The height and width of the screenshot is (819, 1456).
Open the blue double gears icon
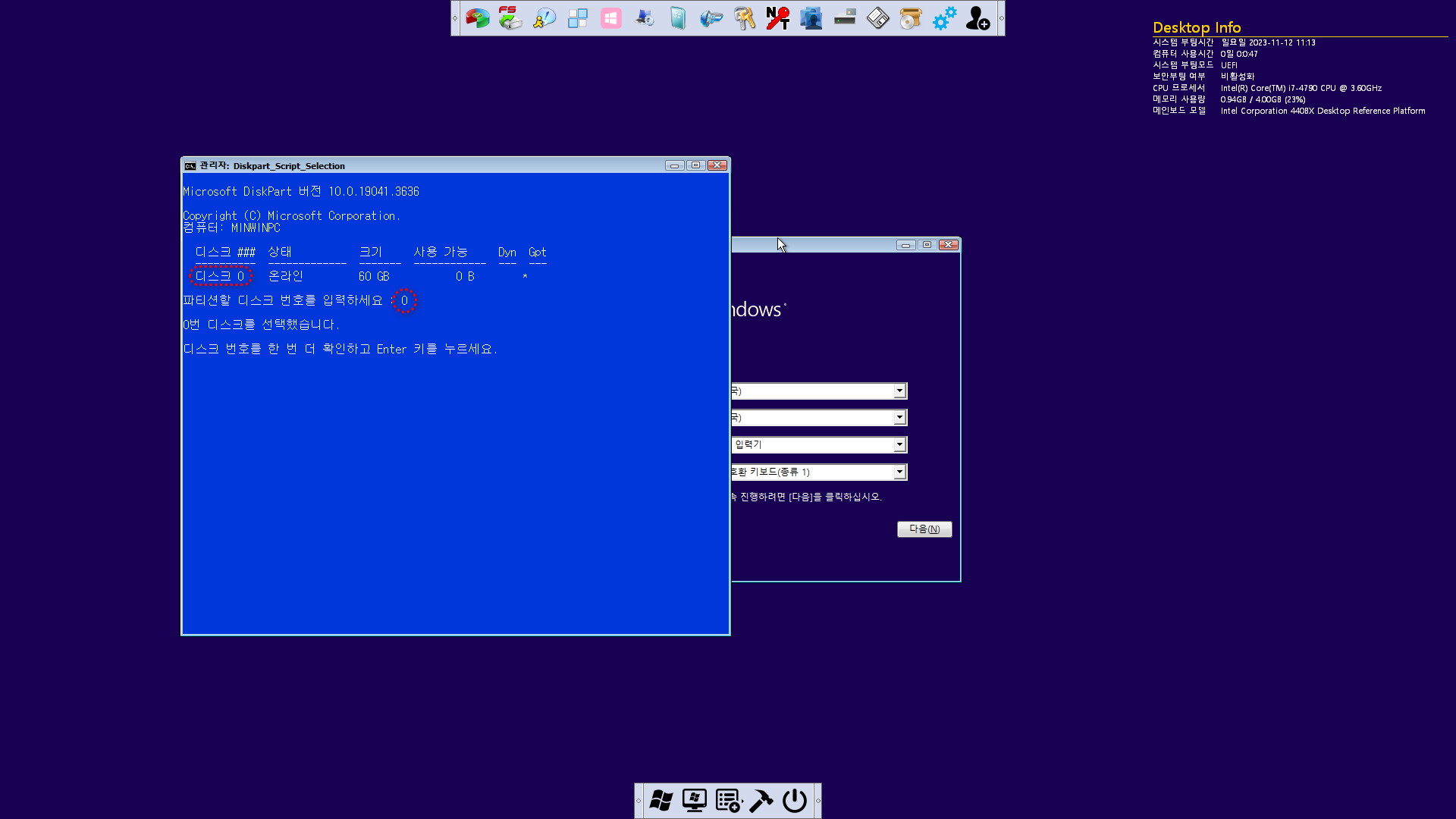(x=945, y=18)
